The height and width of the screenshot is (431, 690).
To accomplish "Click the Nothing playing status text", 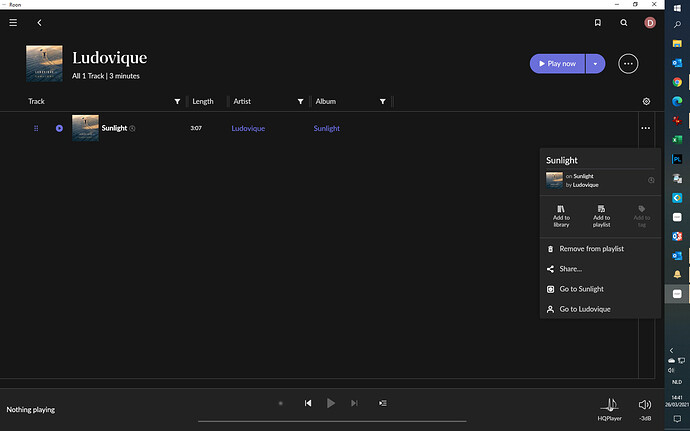I will tap(31, 409).
